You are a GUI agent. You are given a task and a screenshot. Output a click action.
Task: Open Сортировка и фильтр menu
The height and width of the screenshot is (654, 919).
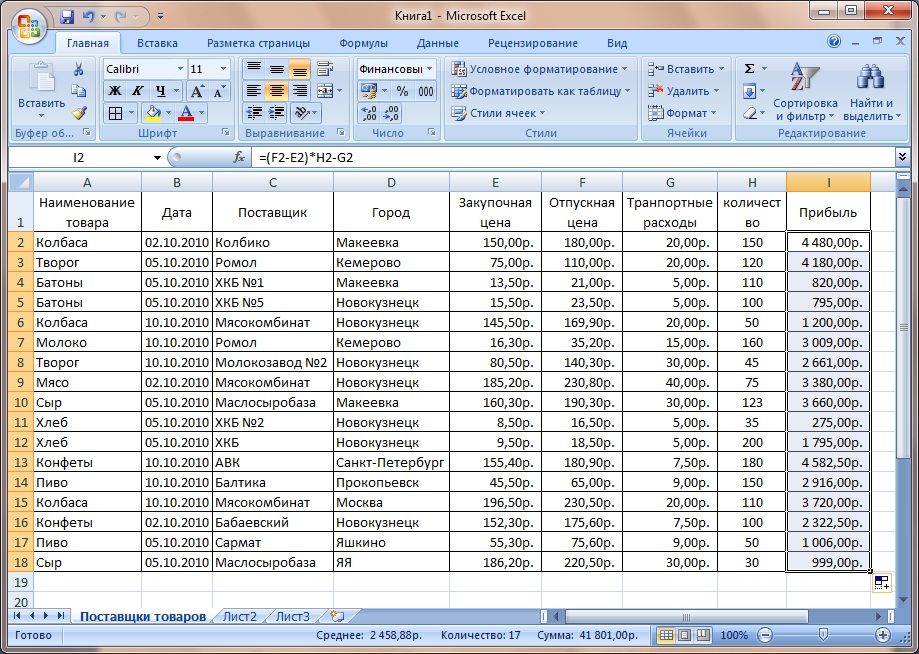[805, 91]
